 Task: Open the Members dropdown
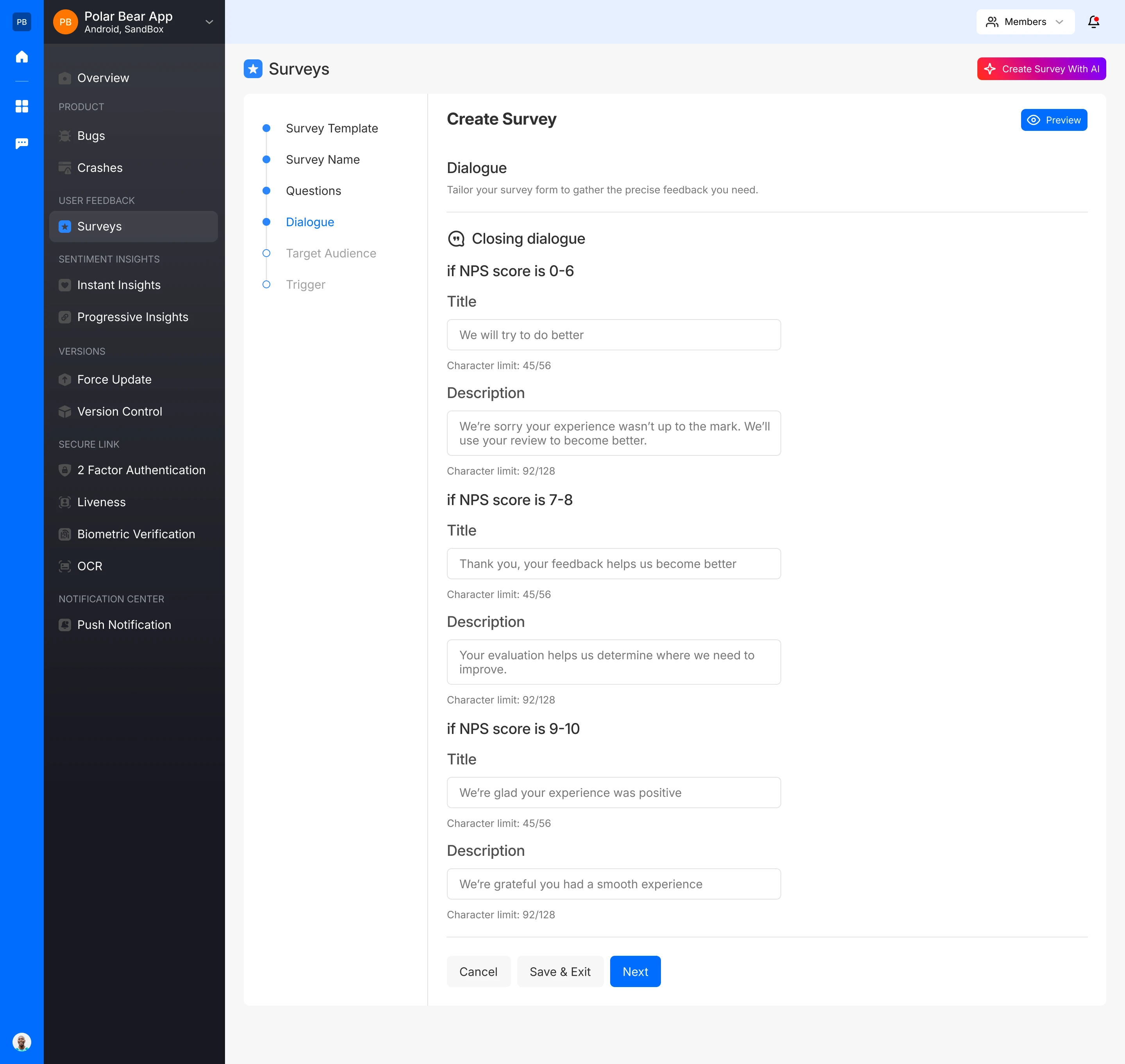(x=1025, y=21)
